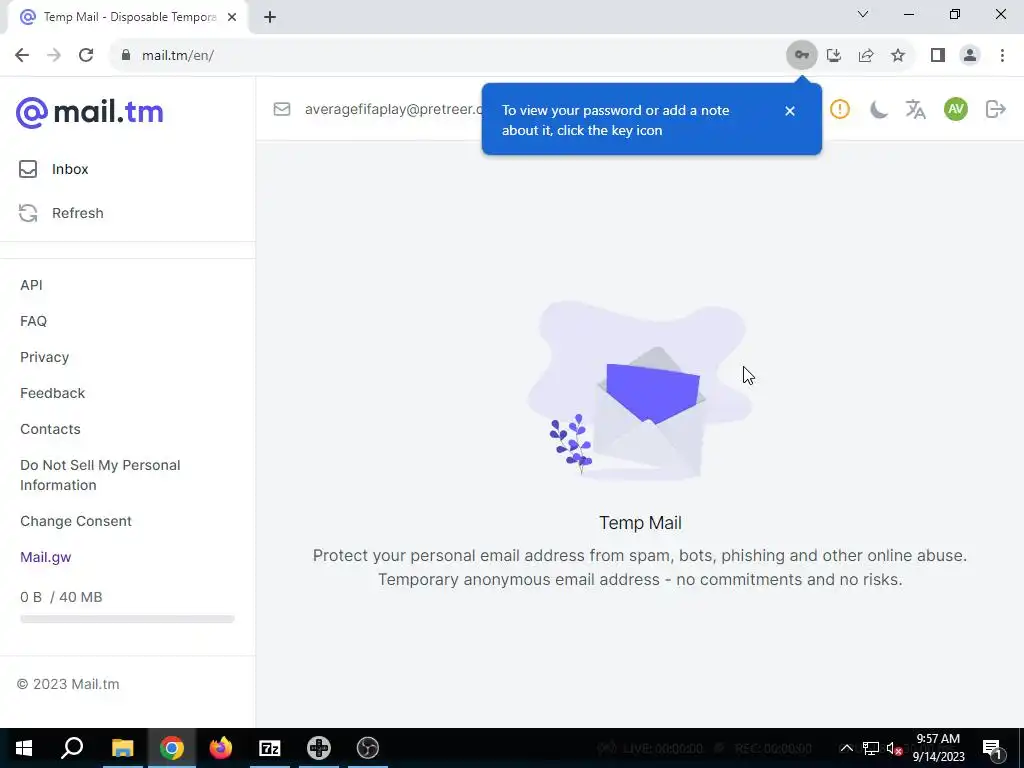Open Chrome three-dot menu

pyautogui.click(x=1002, y=55)
